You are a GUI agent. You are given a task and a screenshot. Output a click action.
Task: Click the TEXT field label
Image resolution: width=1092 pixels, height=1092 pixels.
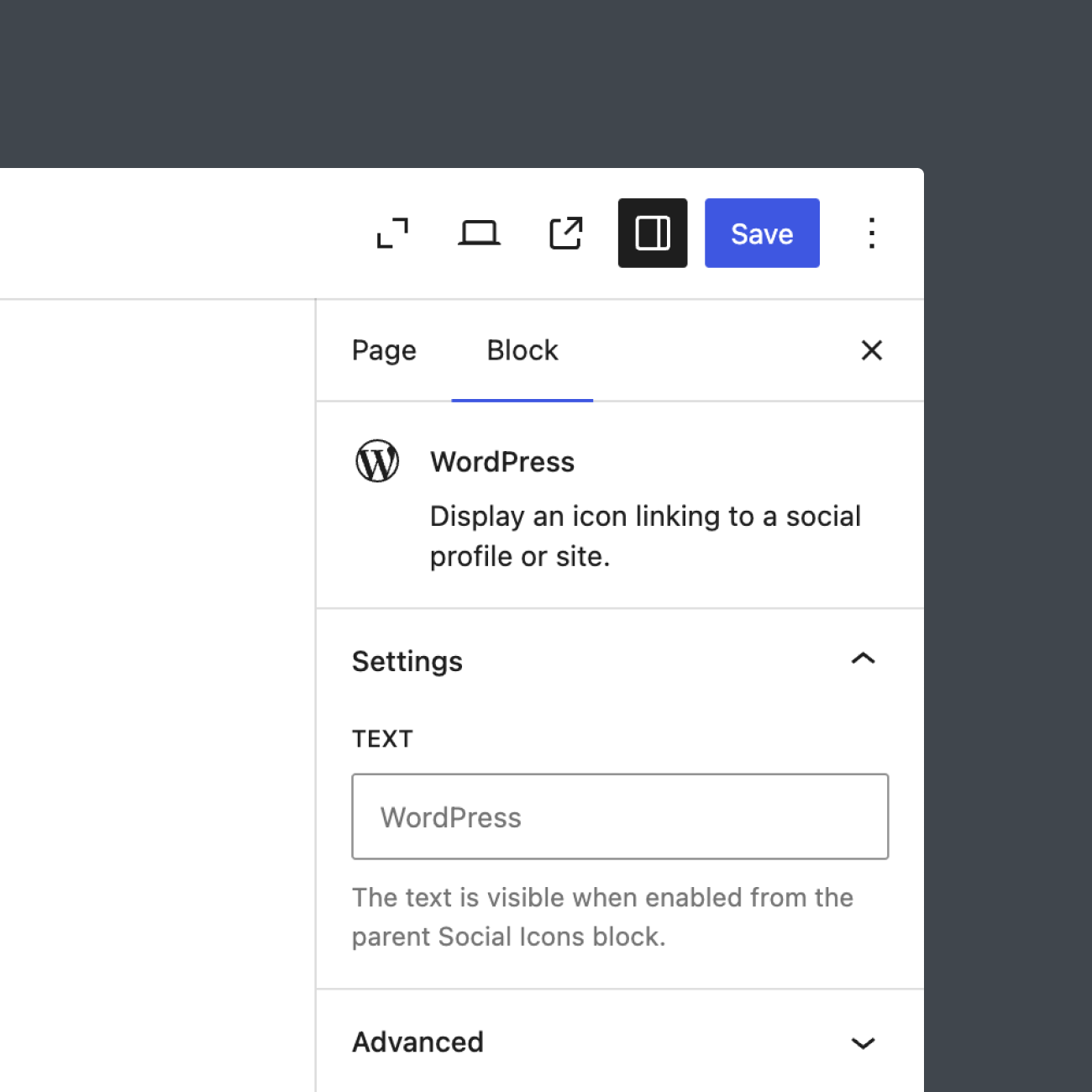(382, 739)
